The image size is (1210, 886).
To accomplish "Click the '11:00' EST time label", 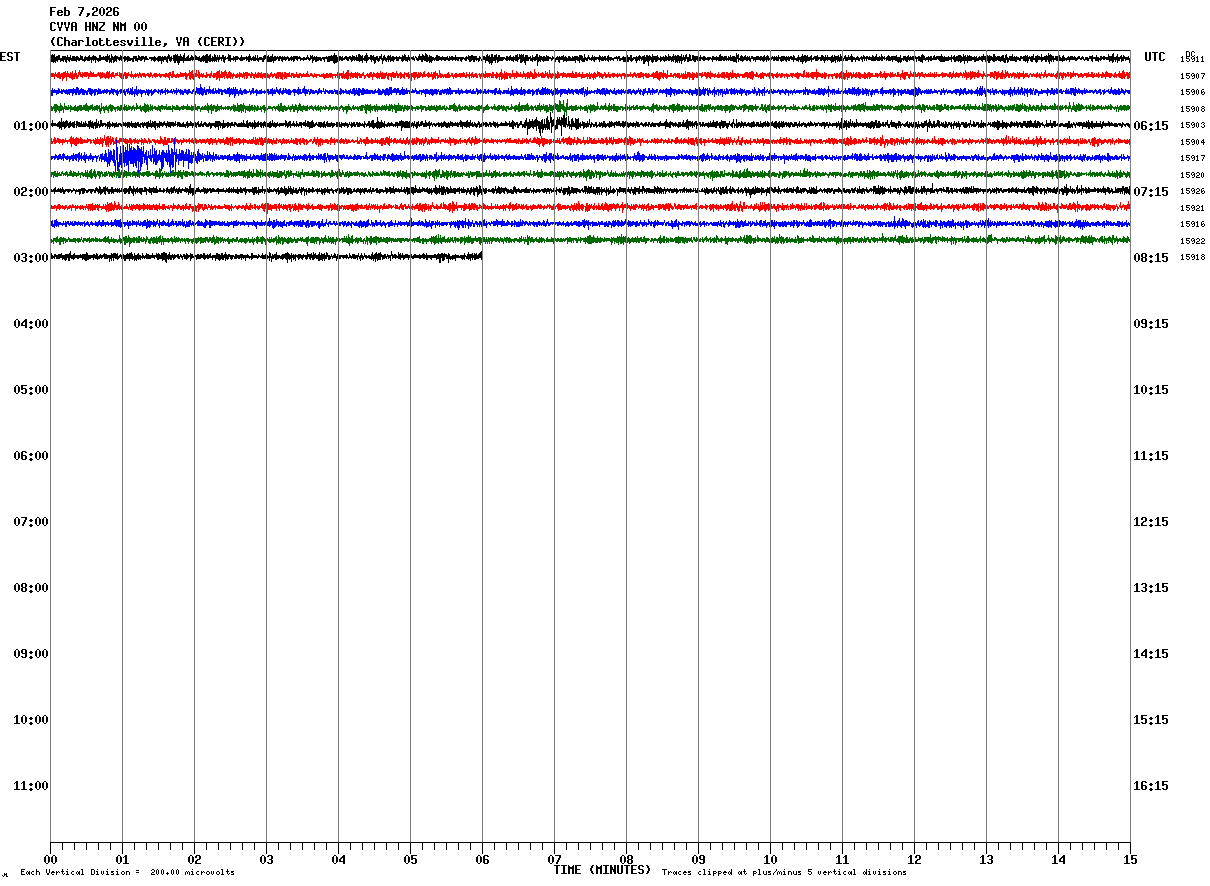I will tap(31, 786).
